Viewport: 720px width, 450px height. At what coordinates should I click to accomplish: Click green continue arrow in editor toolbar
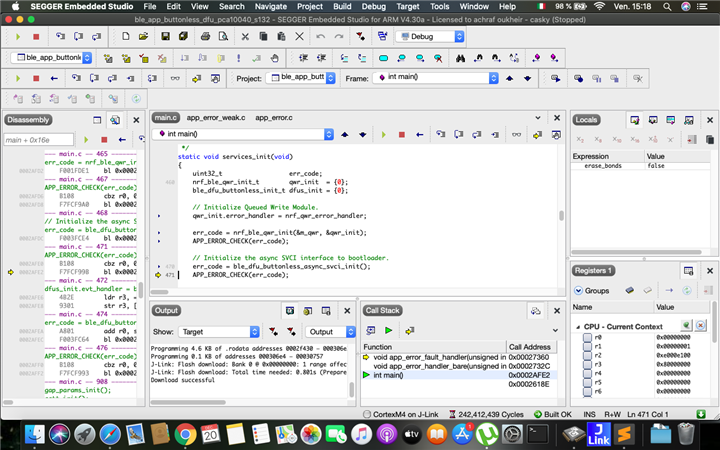coord(383,135)
